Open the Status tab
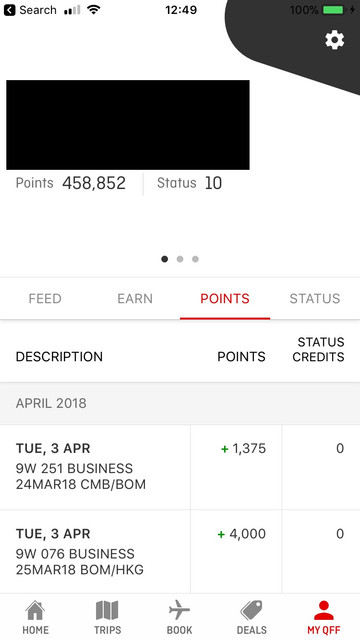Screen dimensions: 360x640 coord(315,299)
